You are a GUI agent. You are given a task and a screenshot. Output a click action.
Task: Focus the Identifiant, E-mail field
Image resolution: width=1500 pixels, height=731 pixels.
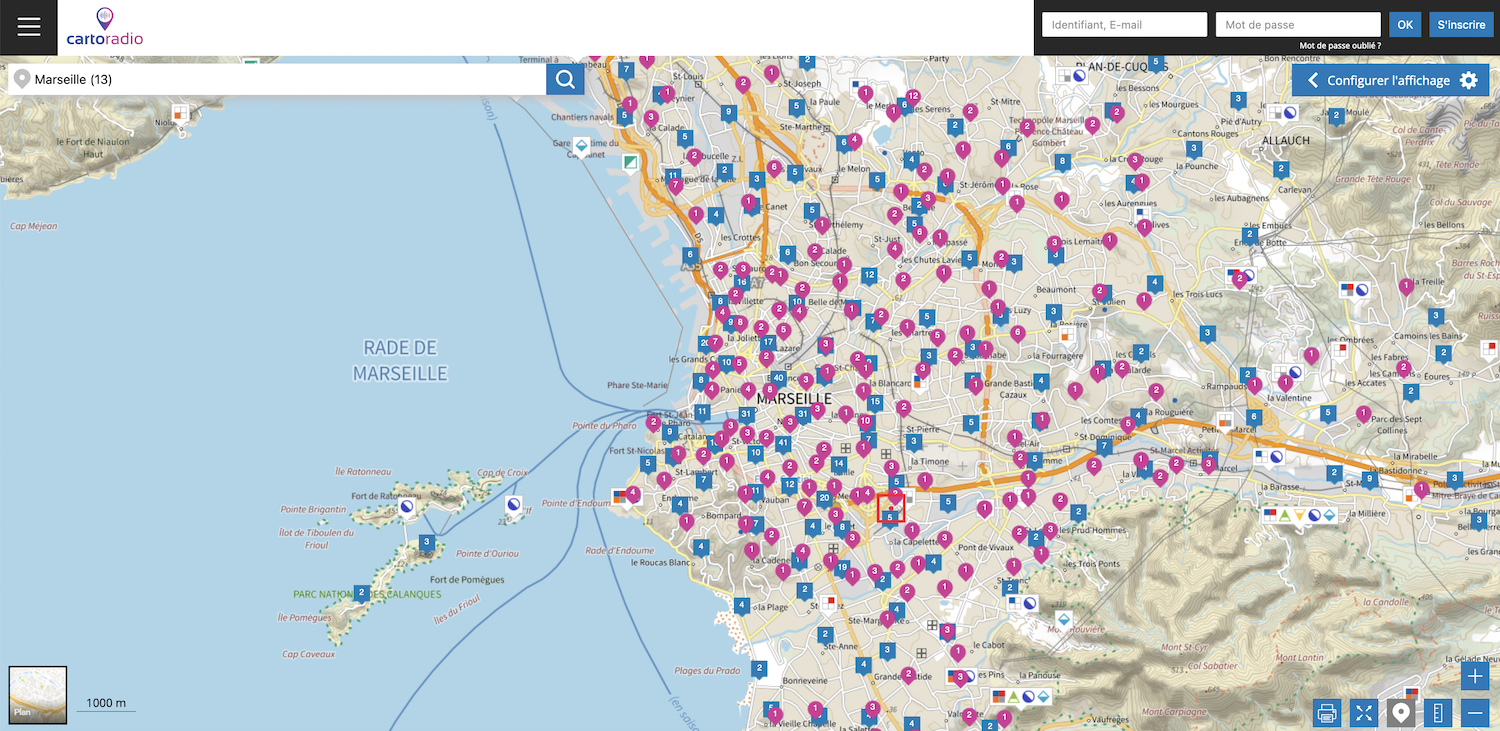[x=1124, y=25]
